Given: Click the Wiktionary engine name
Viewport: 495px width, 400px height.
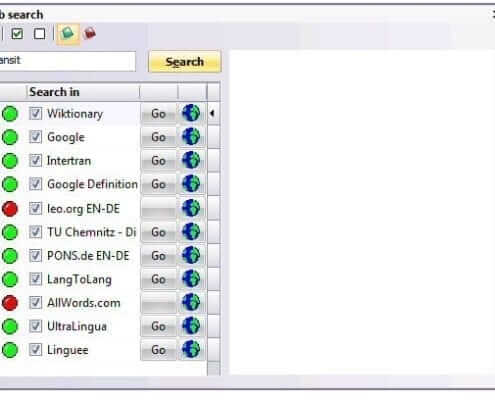Looking at the screenshot, I should pyautogui.click(x=75, y=114).
